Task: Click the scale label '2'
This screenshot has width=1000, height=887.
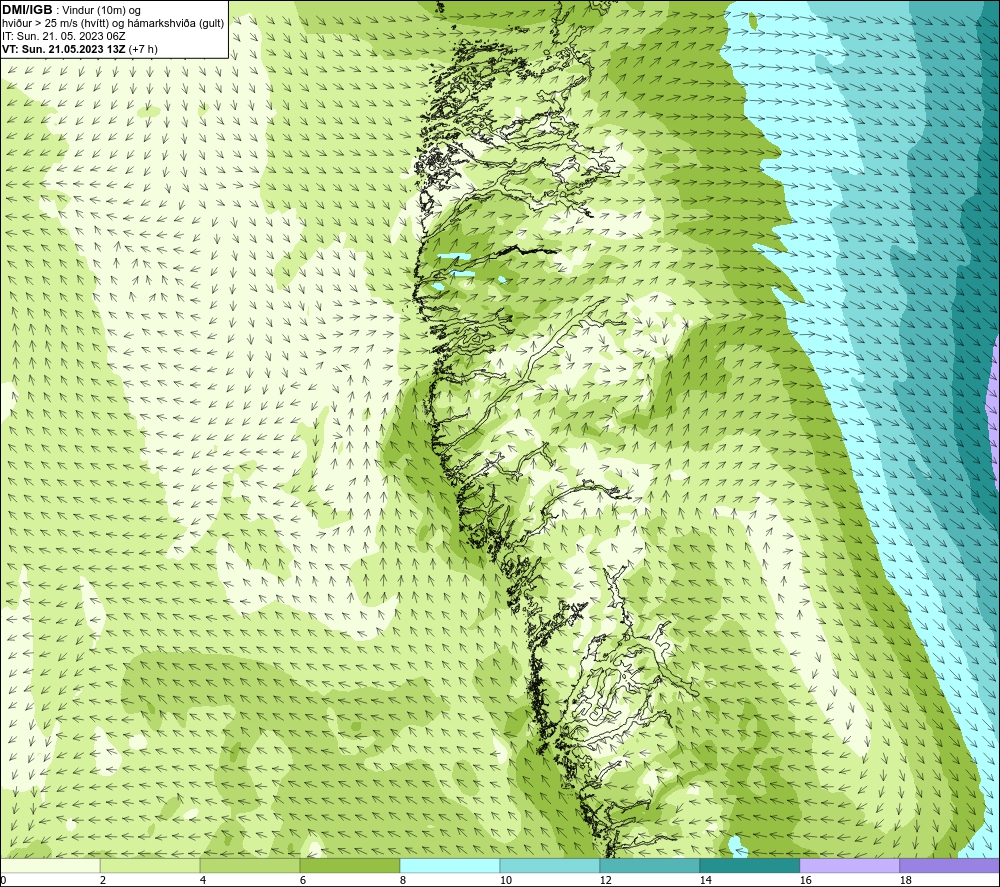Action: (103, 881)
